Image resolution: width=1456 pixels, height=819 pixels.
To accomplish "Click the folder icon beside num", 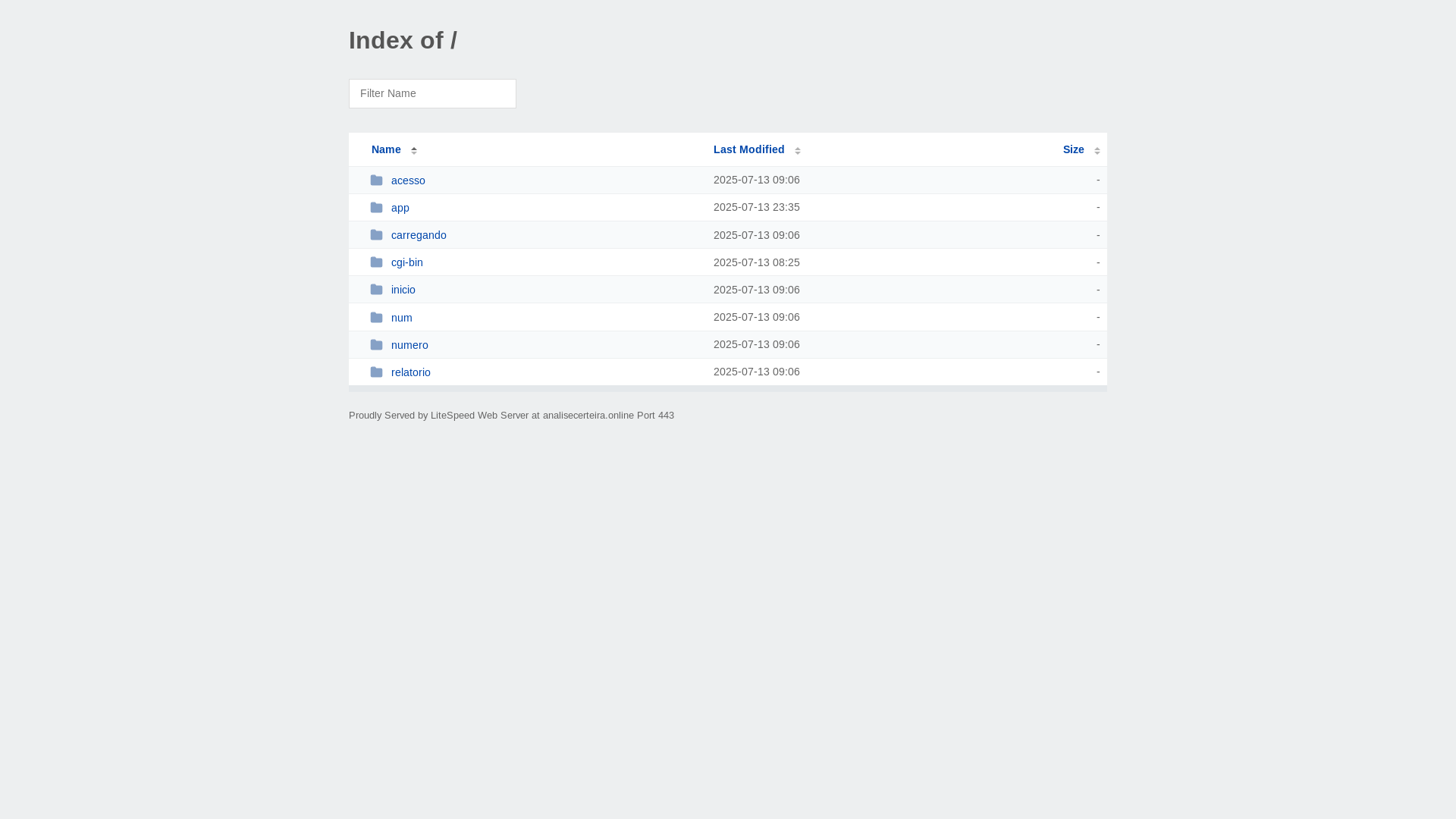I will [376, 317].
